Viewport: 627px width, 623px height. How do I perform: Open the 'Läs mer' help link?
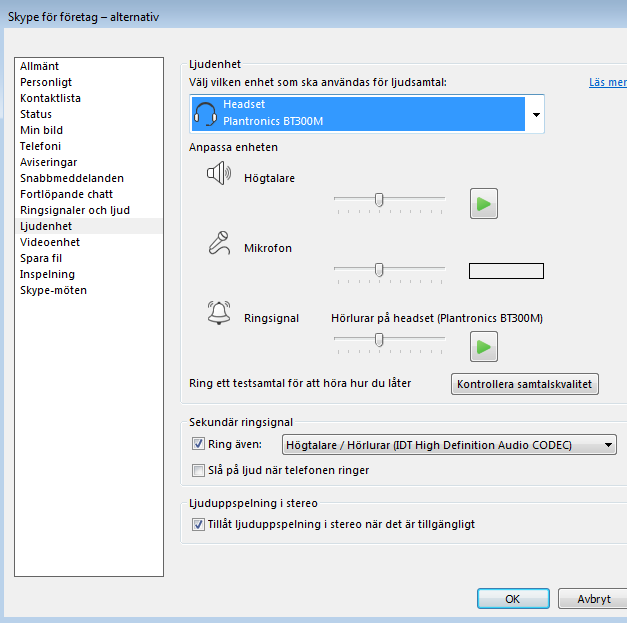click(x=608, y=82)
